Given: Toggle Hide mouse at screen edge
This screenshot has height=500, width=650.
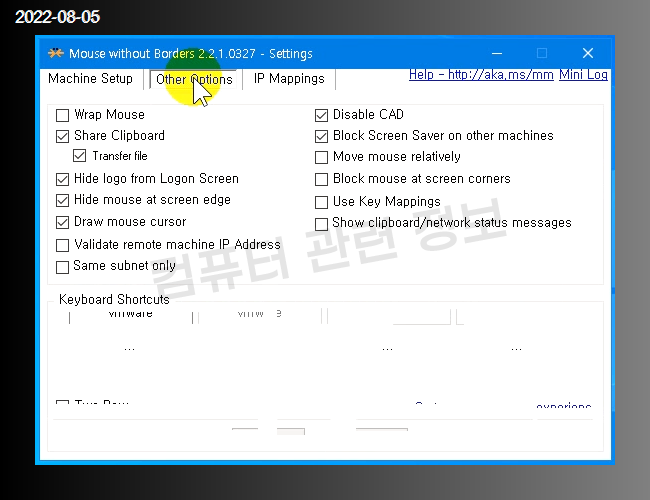Looking at the screenshot, I should point(63,200).
